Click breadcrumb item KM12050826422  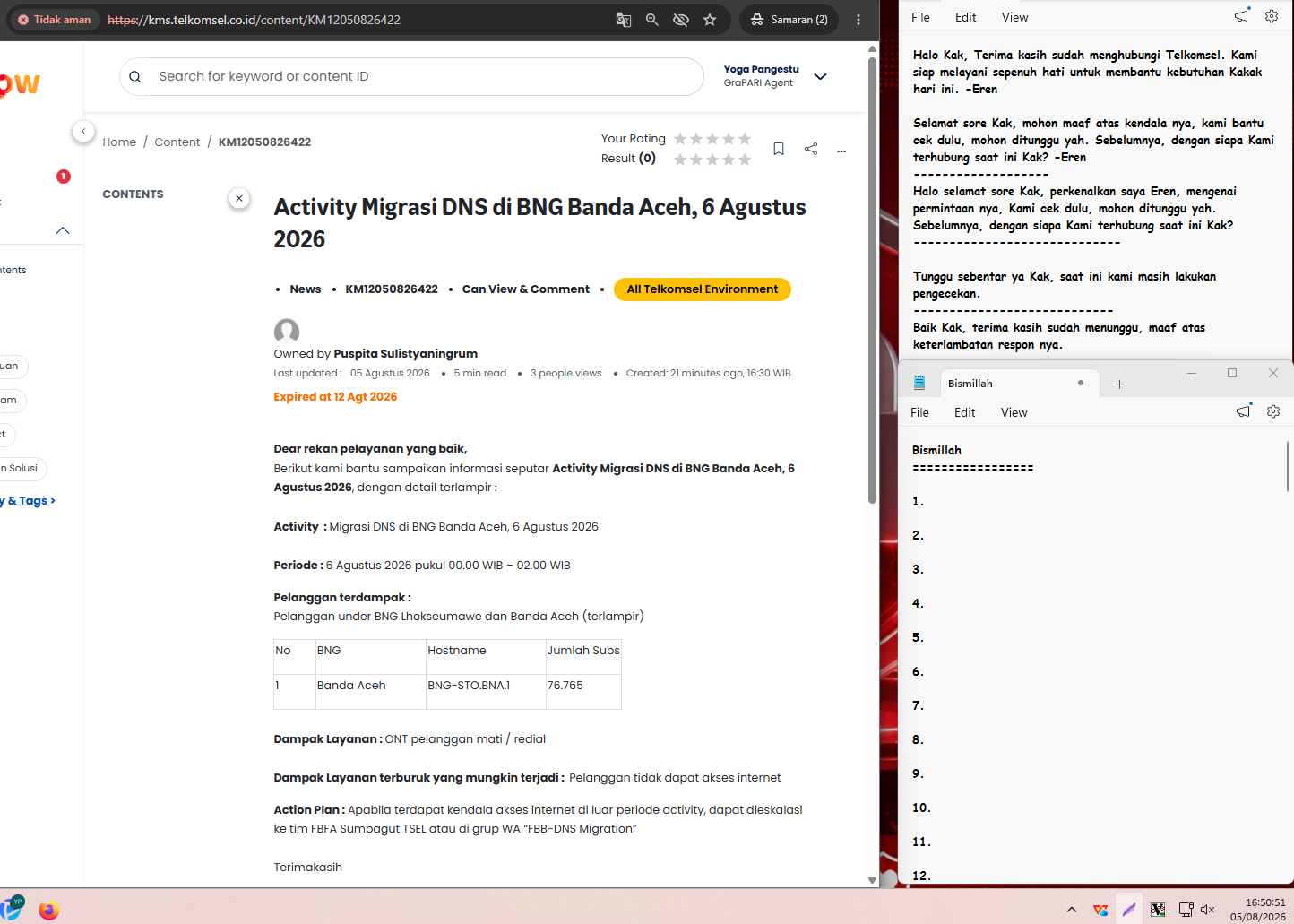pos(264,142)
